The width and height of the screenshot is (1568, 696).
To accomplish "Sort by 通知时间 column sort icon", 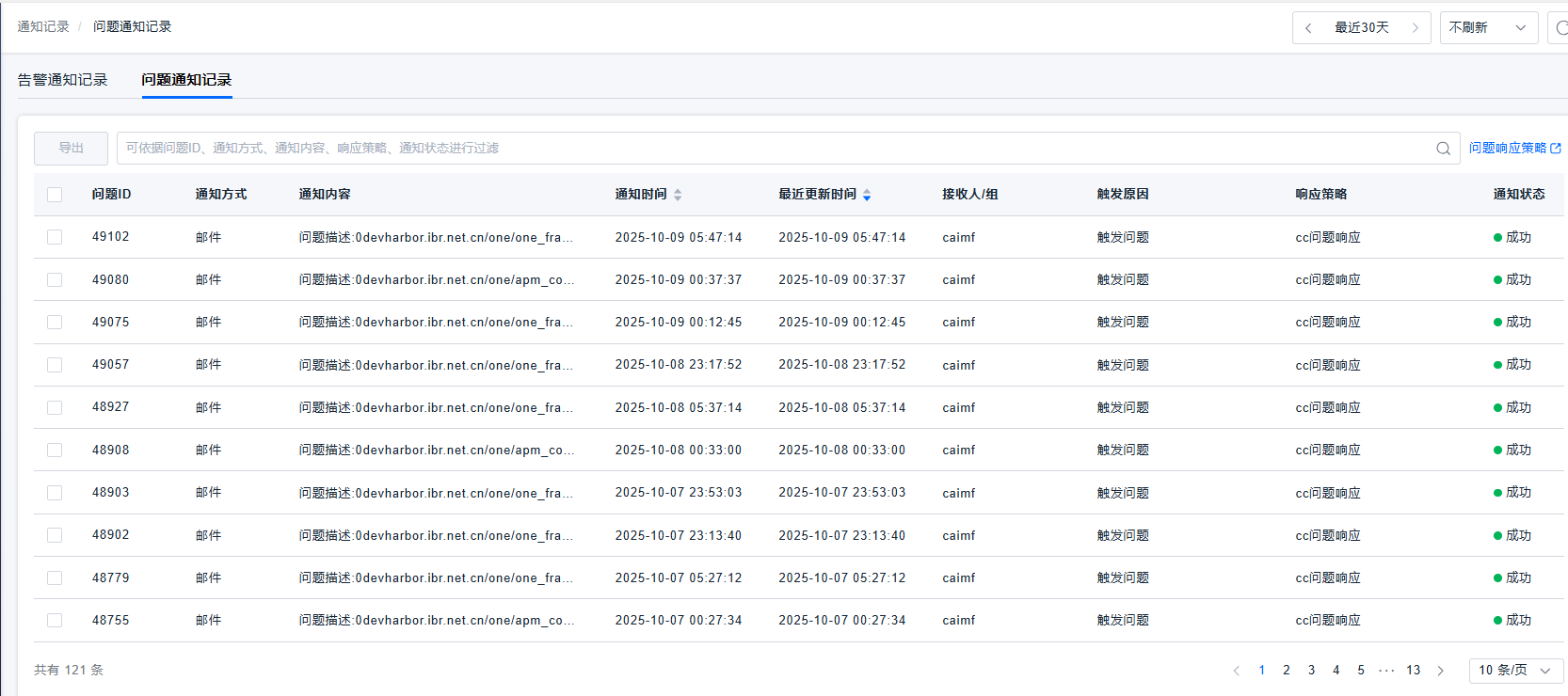I will point(678,195).
